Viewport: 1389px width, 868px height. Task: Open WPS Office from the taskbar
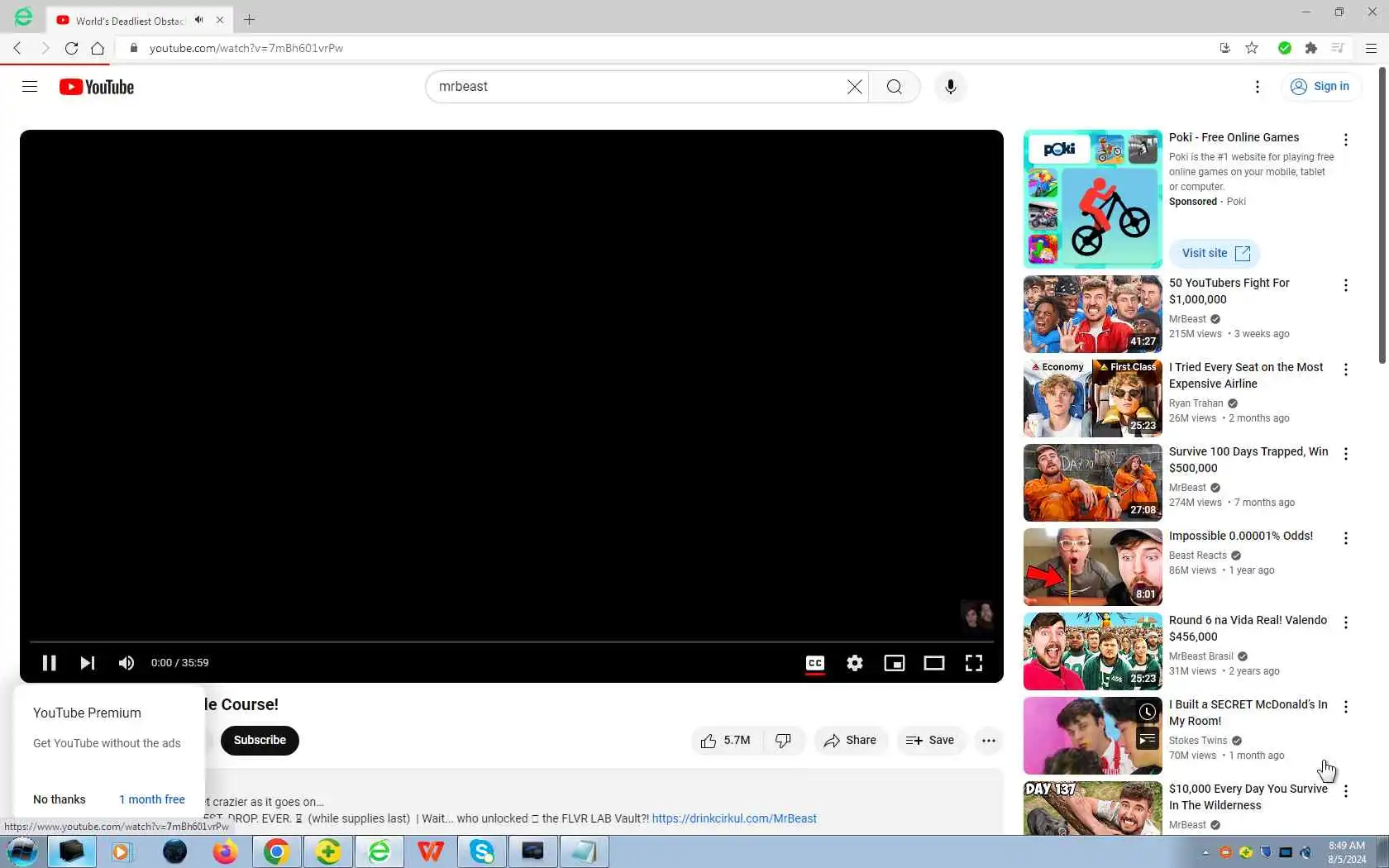click(x=430, y=851)
